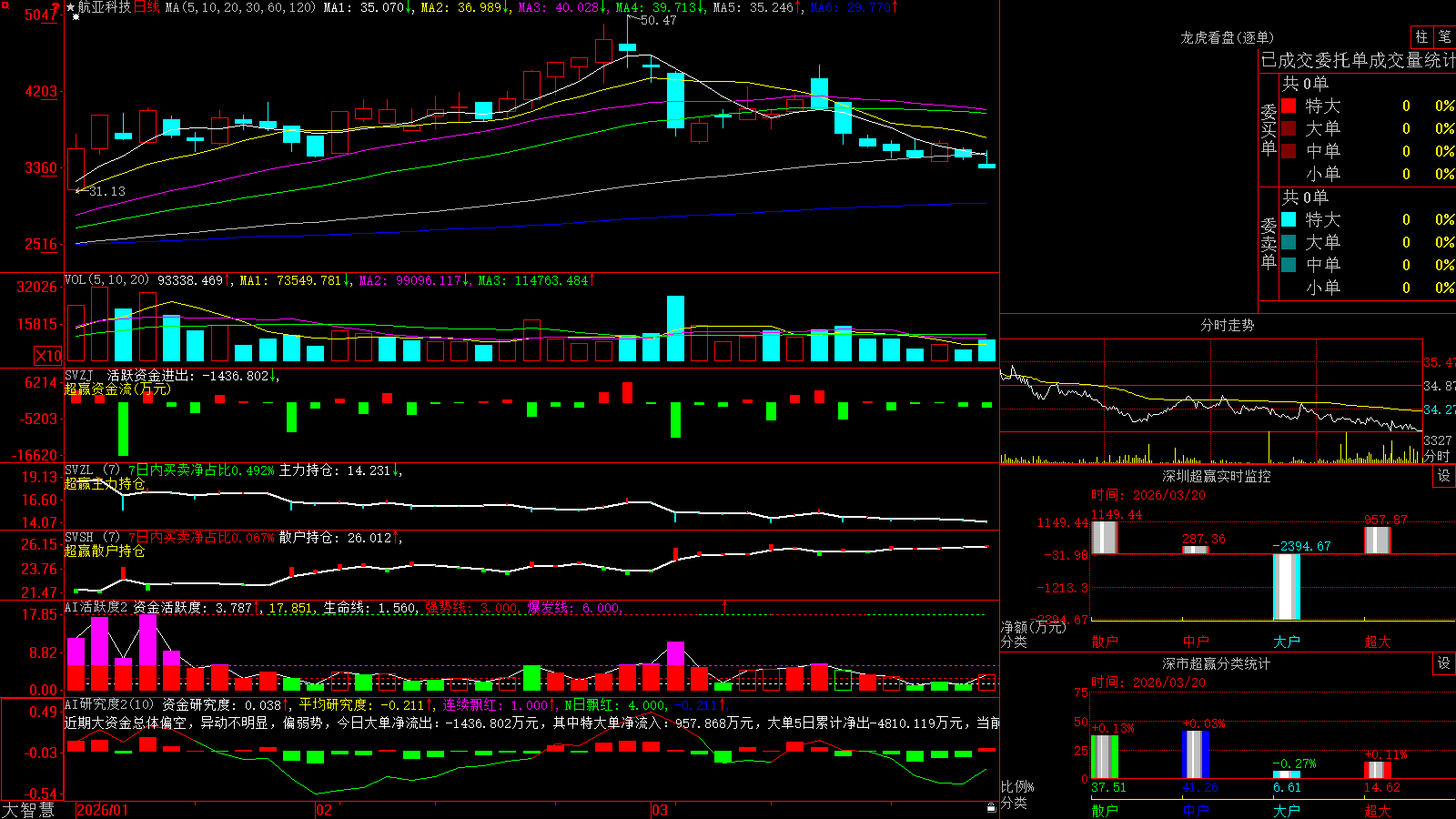
Task: Click the 深圳超赢实时监控 panel title
Action: pyautogui.click(x=1216, y=476)
